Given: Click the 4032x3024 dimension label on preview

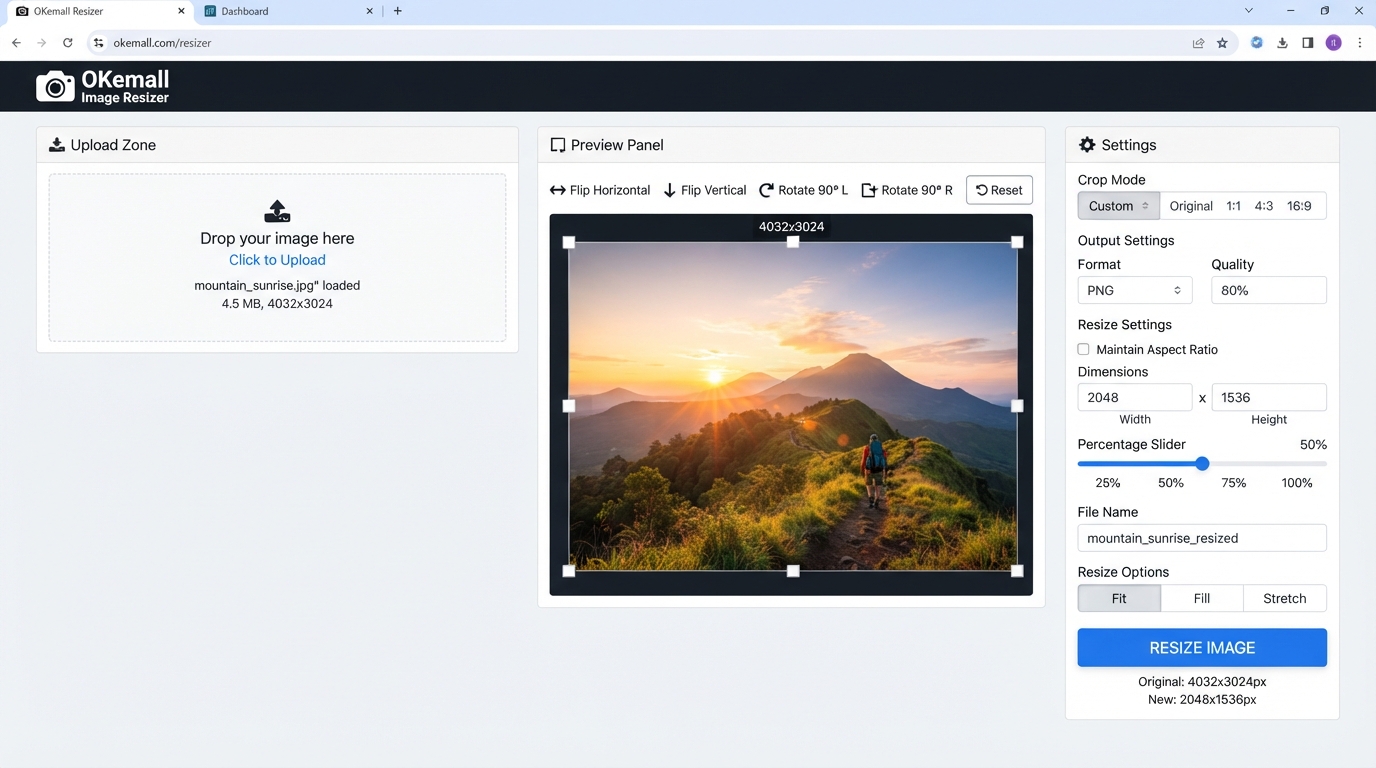Looking at the screenshot, I should (x=791, y=227).
